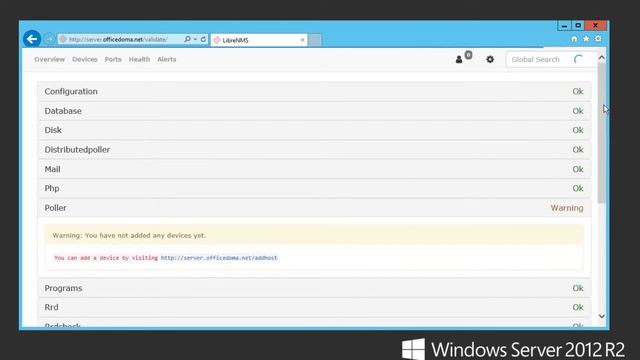Image resolution: width=640 pixels, height=360 pixels.
Task: Click the user account icon
Action: pos(459,60)
